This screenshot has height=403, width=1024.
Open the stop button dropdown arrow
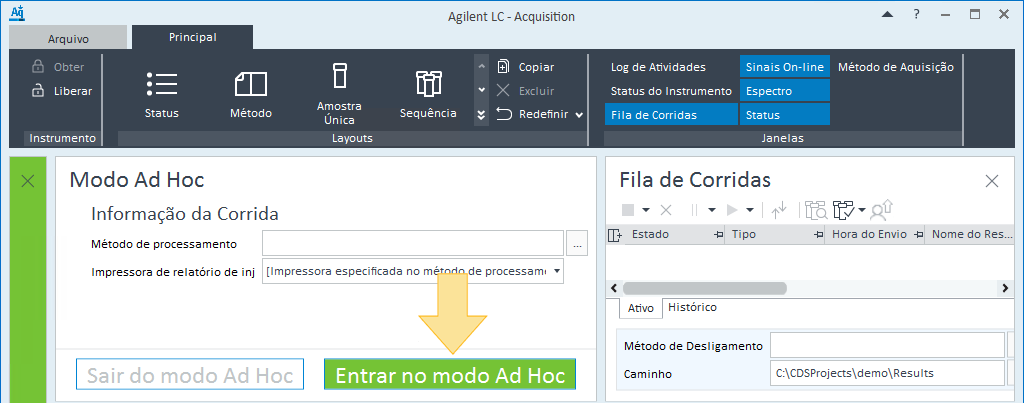645,210
